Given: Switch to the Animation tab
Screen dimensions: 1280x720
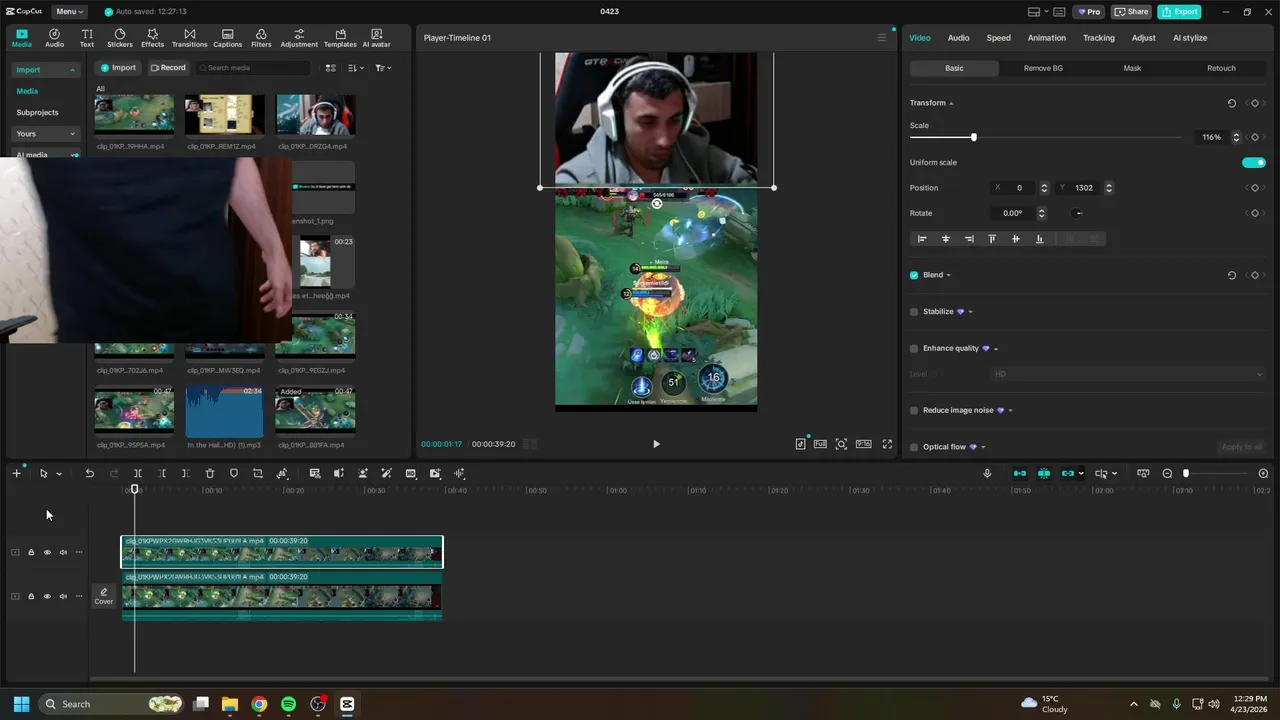Looking at the screenshot, I should [x=1046, y=38].
